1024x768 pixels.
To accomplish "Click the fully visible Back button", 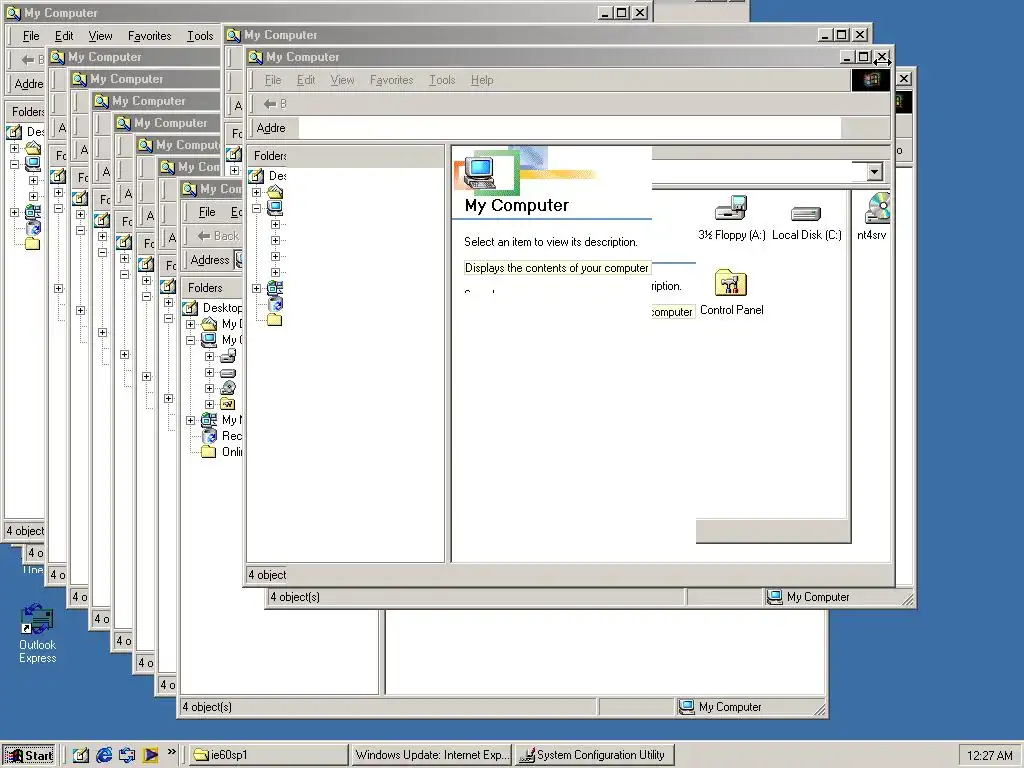I will coord(217,236).
